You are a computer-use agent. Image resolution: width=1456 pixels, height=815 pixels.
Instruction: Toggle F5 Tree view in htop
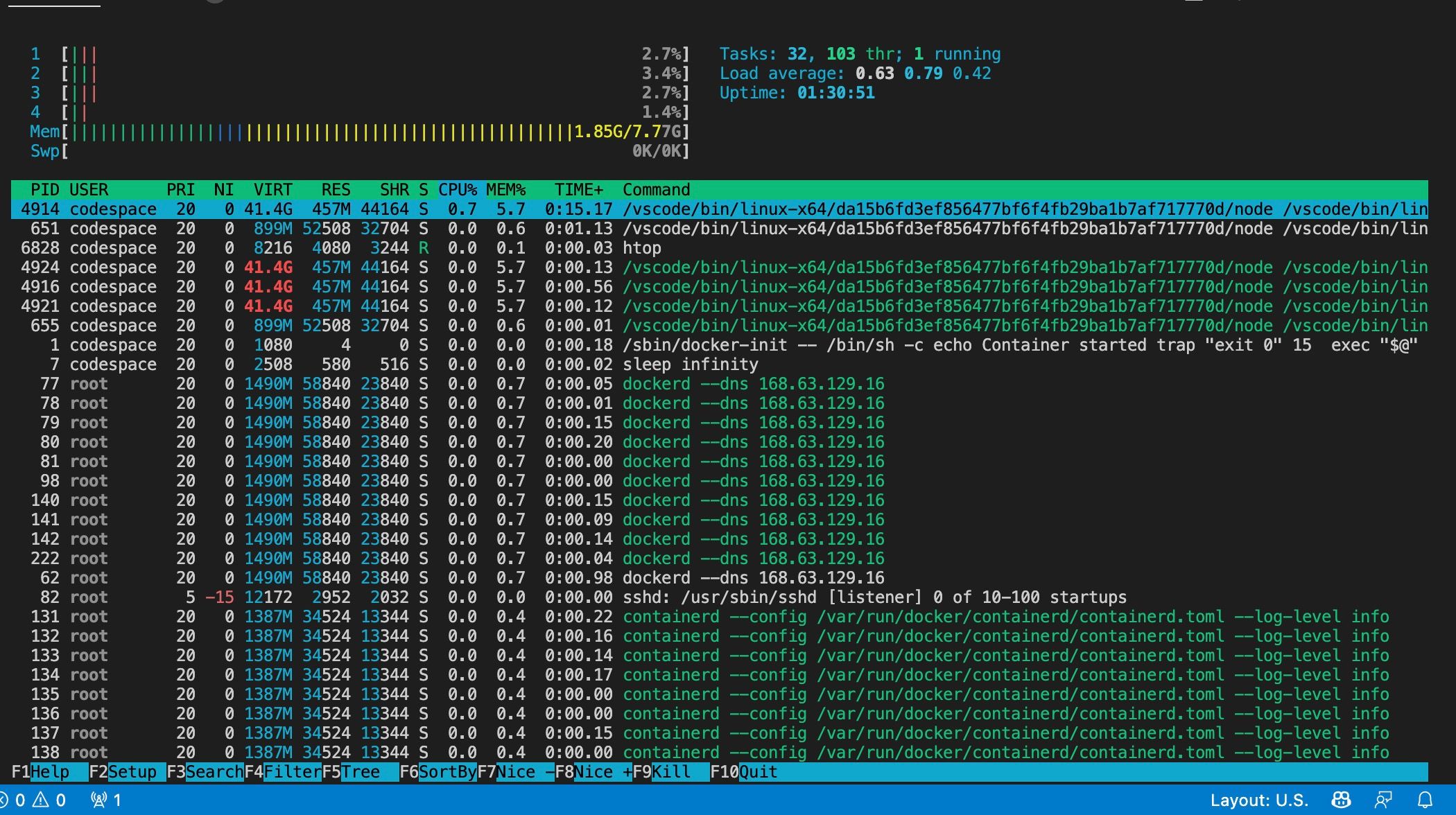click(x=360, y=772)
